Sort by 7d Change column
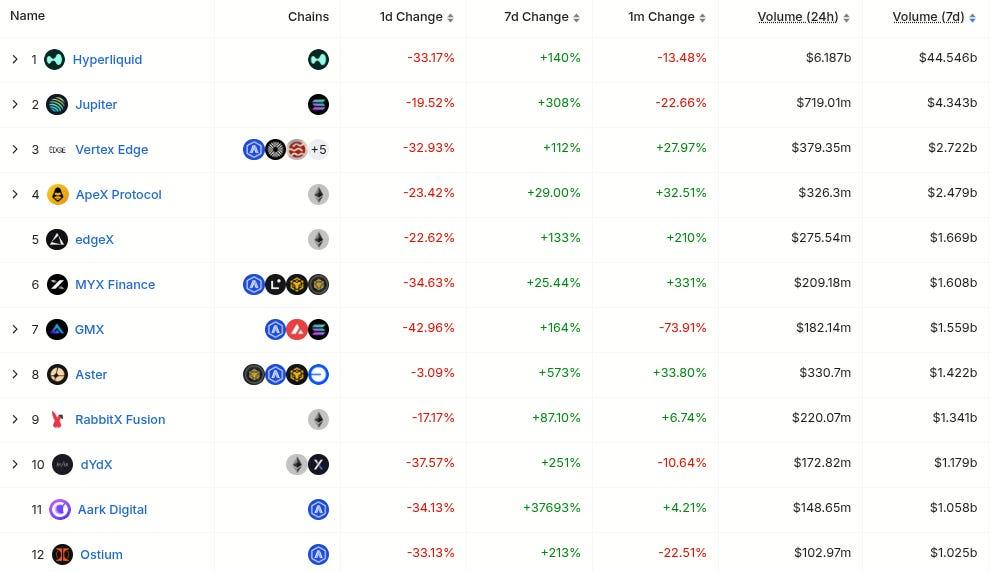 point(543,17)
